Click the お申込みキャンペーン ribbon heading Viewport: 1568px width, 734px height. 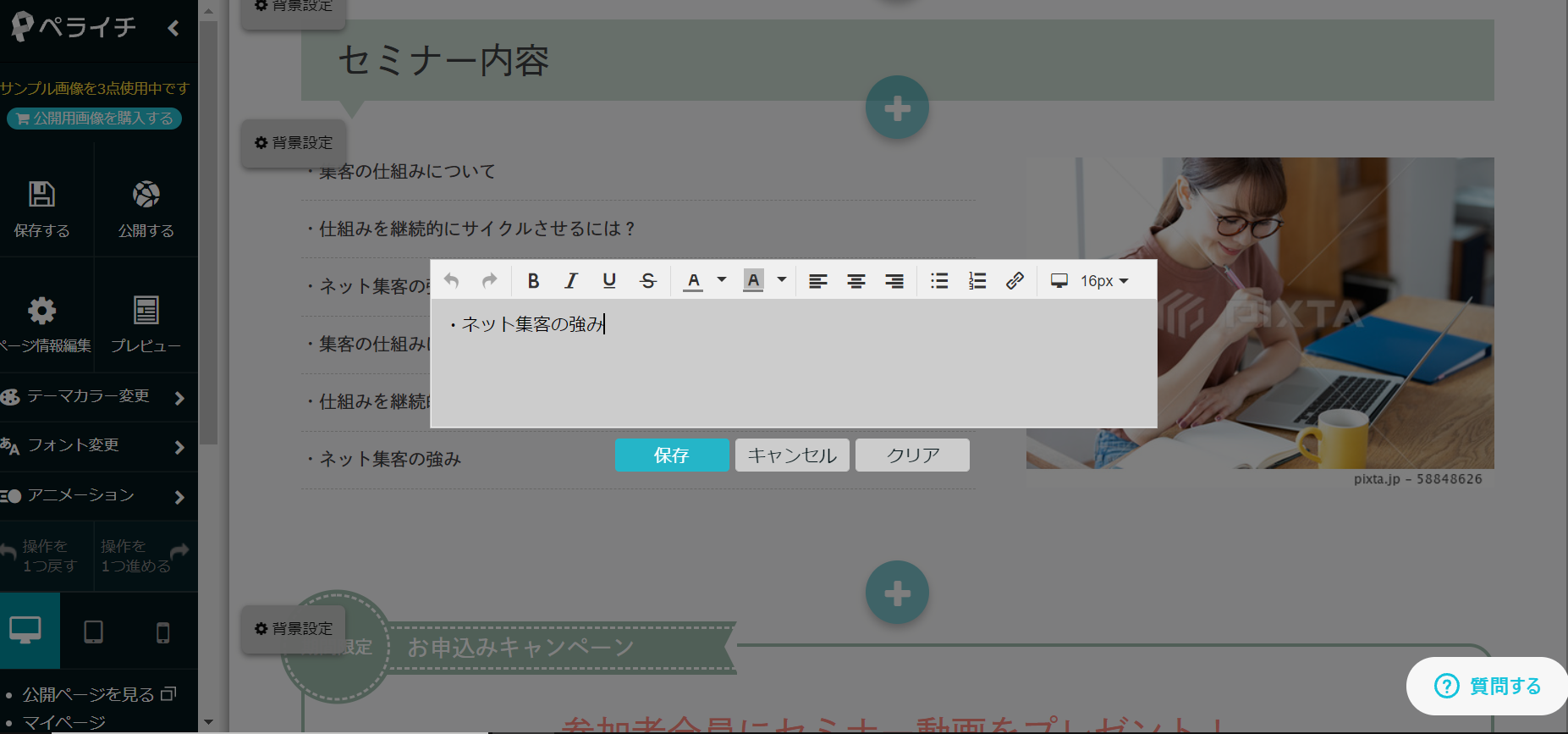click(520, 648)
